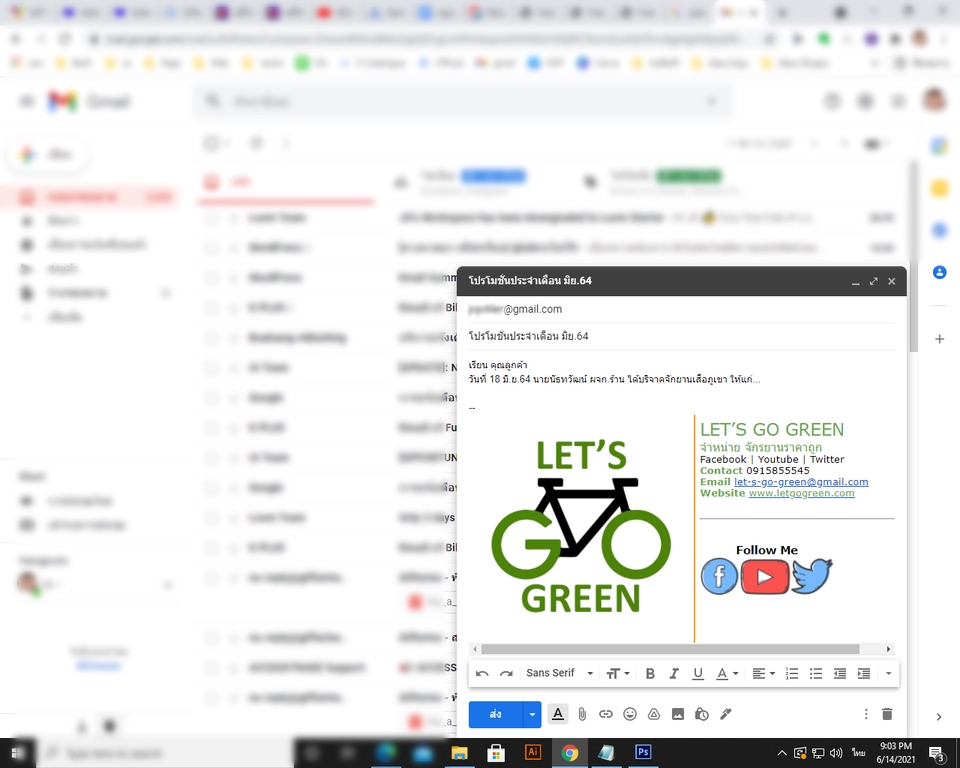Click the subject field โปรโมชั่นประจำเดือน มิย.64
960x768 pixels.
pyautogui.click(x=681, y=336)
